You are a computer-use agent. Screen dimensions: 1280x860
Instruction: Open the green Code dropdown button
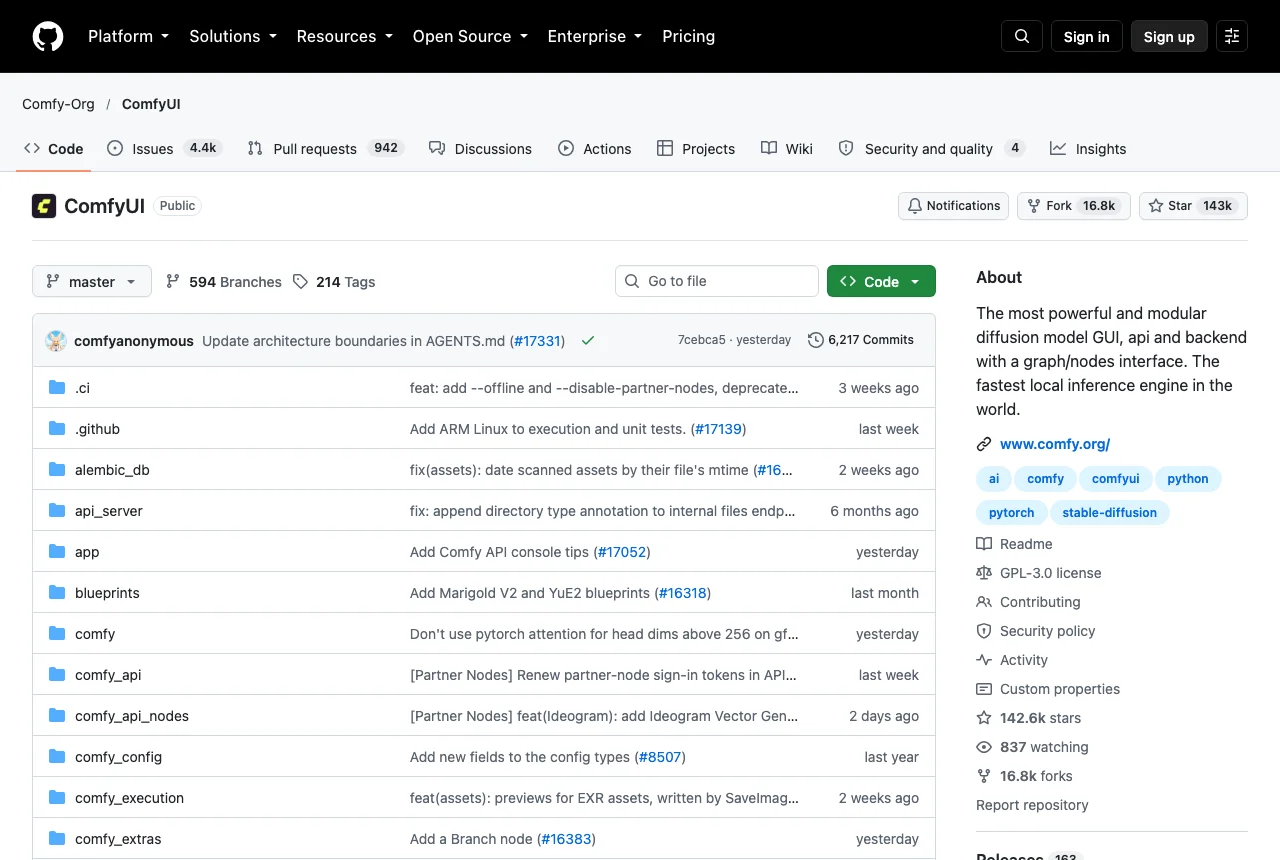click(881, 282)
